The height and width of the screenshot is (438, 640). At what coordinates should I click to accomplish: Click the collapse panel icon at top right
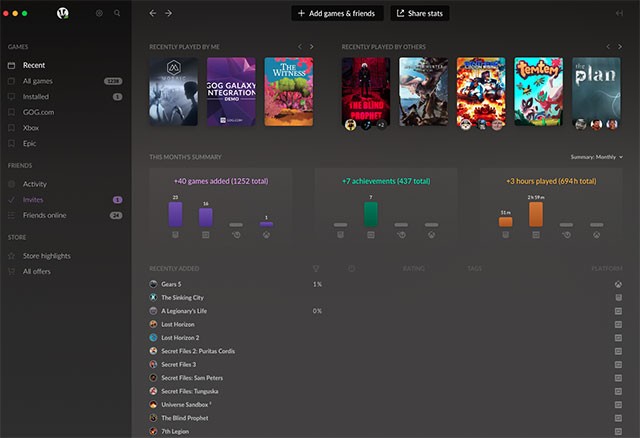click(x=620, y=13)
